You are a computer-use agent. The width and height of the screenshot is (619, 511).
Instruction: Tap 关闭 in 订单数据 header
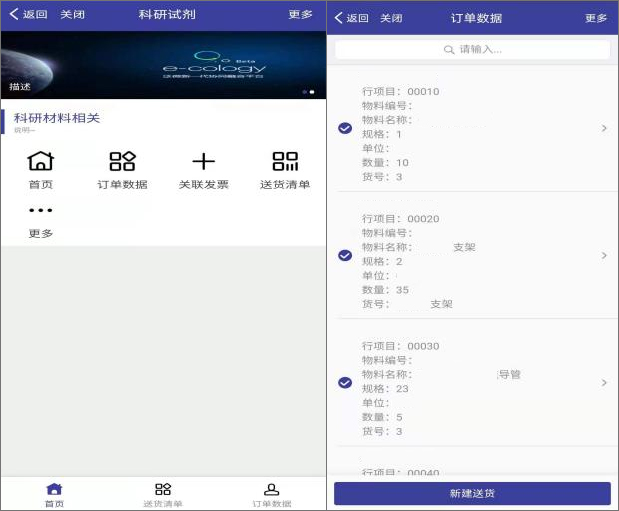391,18
